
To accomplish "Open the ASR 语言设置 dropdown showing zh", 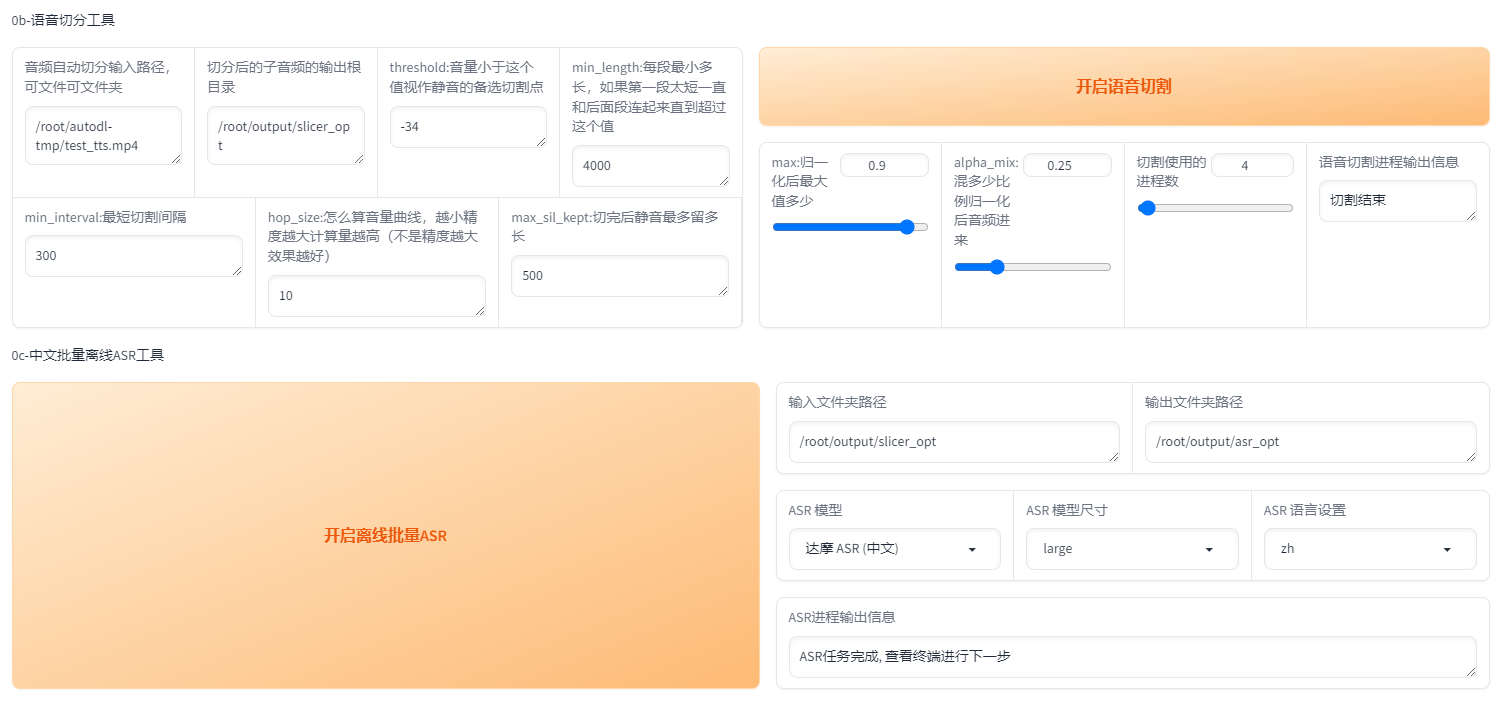I will (1369, 549).
